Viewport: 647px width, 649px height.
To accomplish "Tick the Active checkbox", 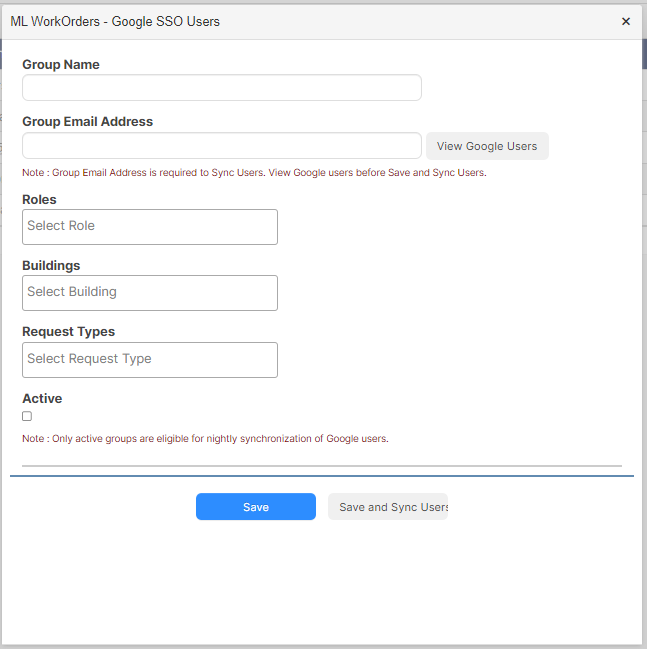I will [x=27, y=416].
